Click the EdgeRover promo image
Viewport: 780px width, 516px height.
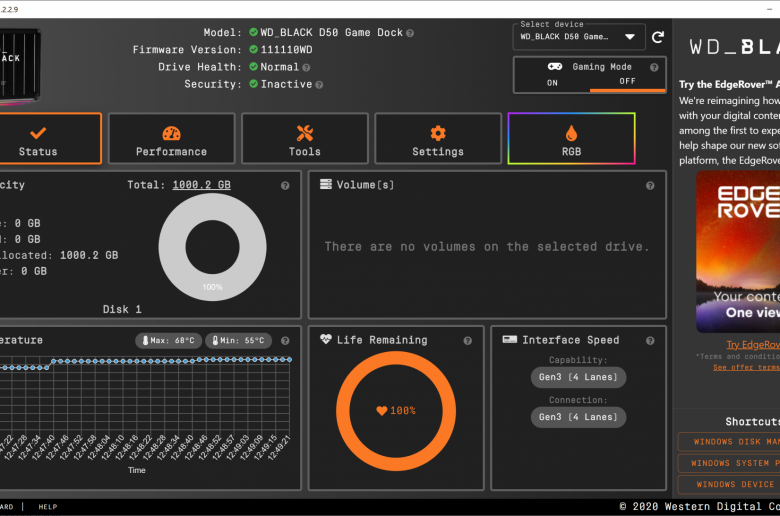(x=738, y=251)
